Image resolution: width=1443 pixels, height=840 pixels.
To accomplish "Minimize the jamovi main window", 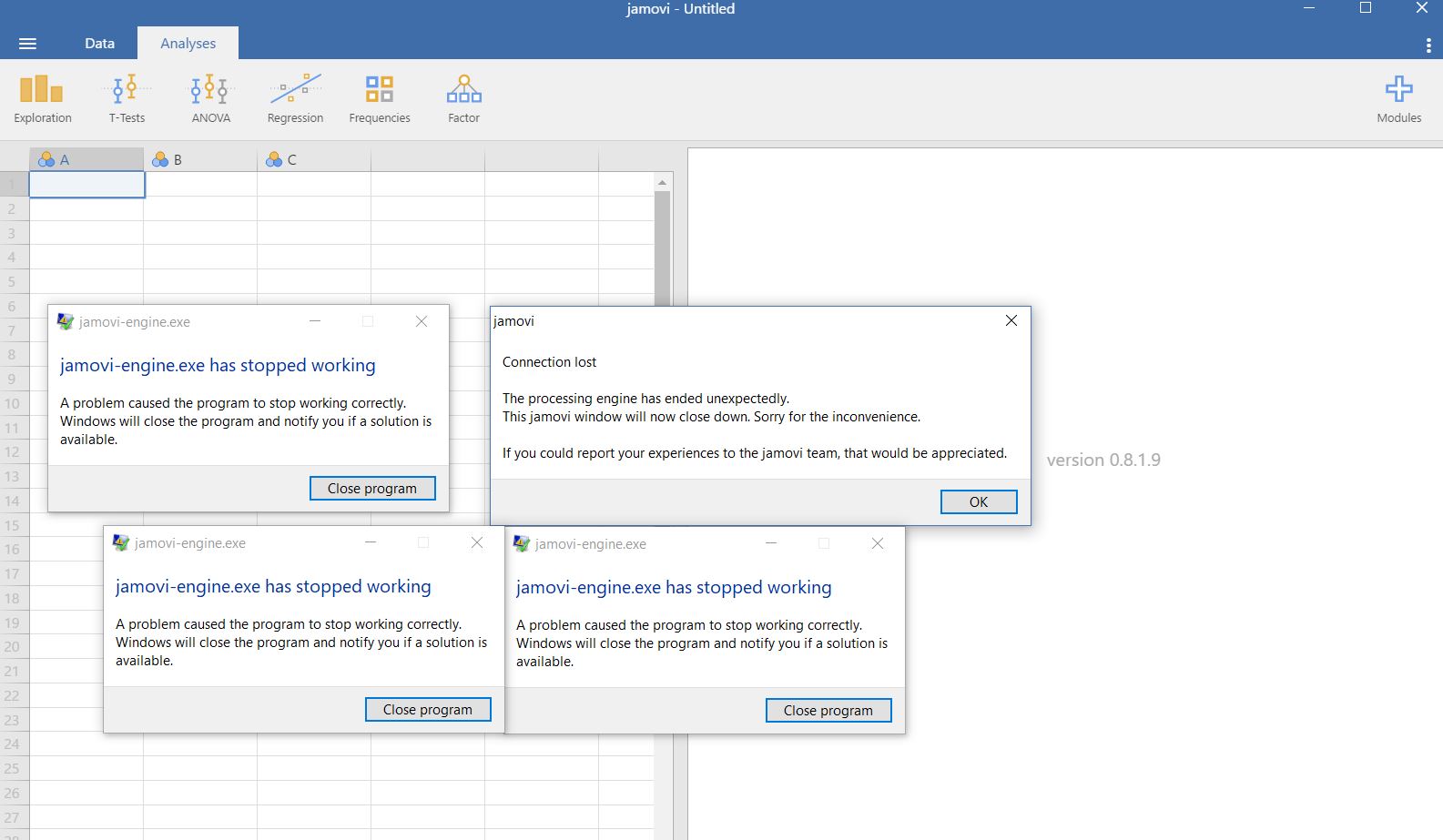I will point(1309,8).
